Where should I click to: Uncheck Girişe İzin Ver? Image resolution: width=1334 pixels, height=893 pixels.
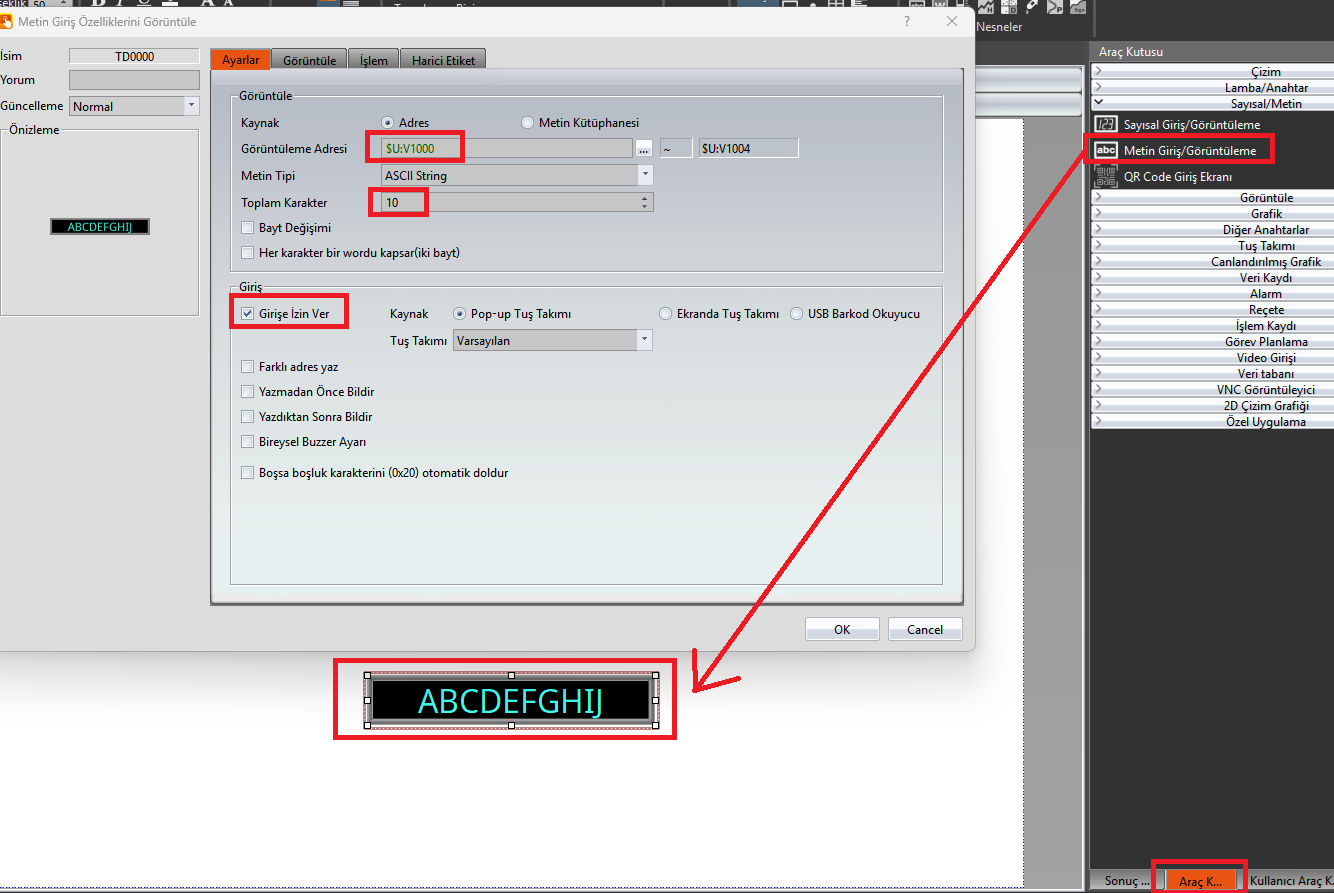click(248, 313)
